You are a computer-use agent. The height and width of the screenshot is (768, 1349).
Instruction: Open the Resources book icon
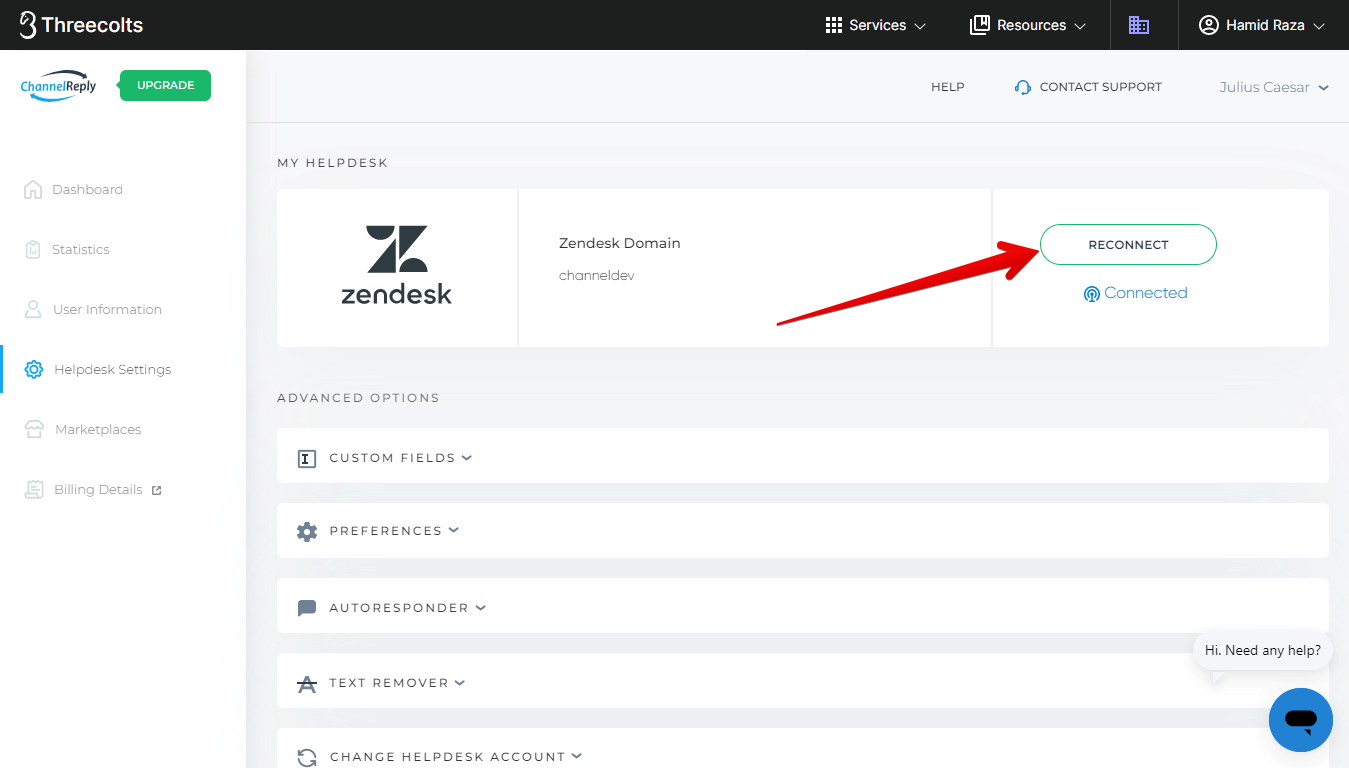980,25
